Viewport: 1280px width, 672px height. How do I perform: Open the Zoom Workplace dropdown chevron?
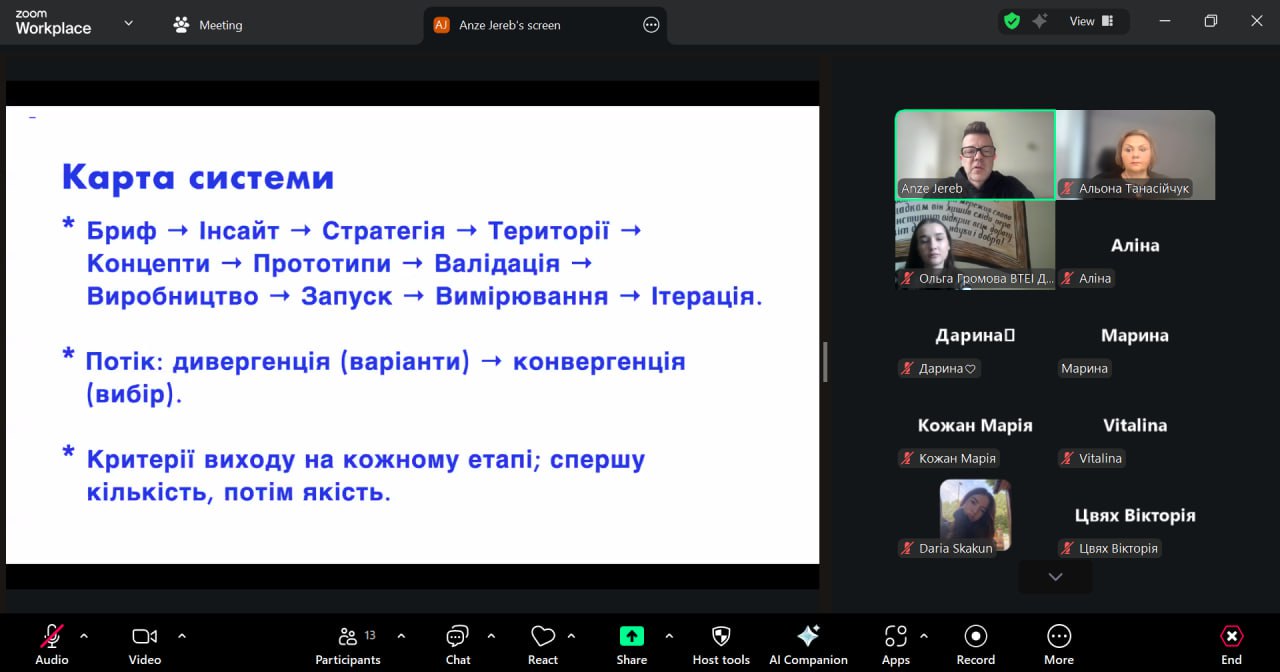128,23
